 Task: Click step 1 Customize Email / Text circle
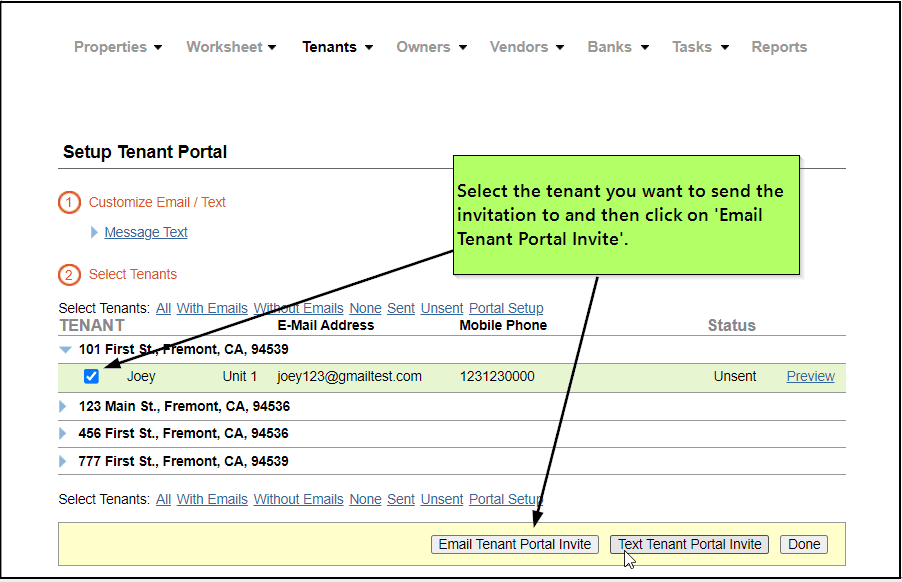click(69, 202)
